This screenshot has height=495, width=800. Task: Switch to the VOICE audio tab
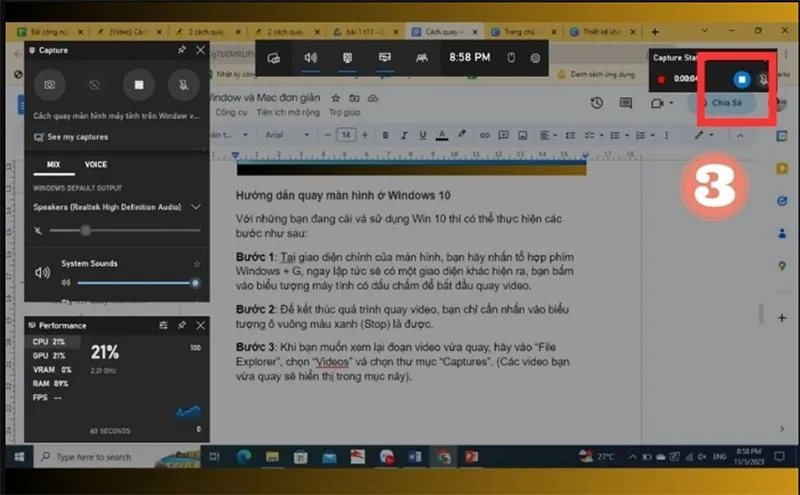pyautogui.click(x=96, y=164)
